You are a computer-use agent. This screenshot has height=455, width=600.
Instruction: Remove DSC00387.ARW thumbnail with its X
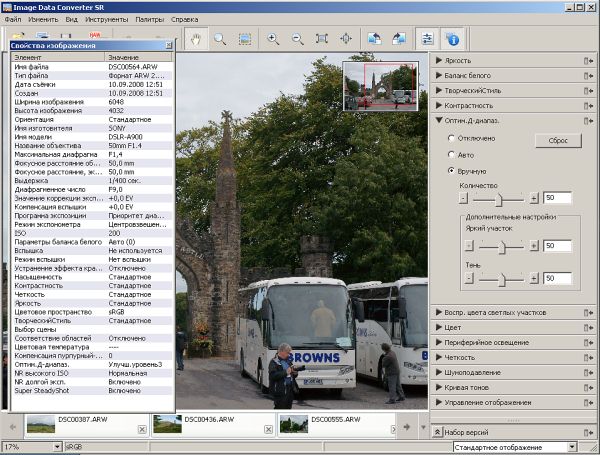click(x=142, y=429)
